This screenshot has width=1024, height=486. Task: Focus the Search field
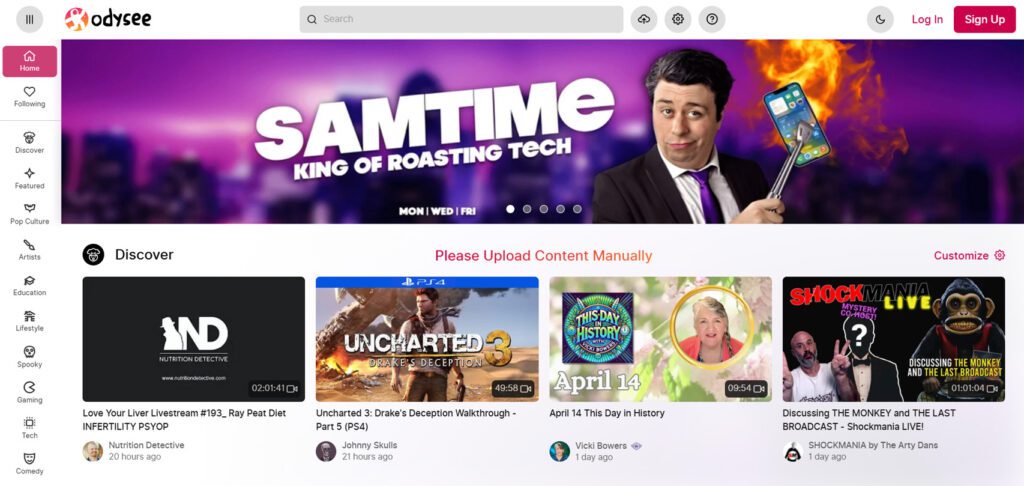click(461, 19)
